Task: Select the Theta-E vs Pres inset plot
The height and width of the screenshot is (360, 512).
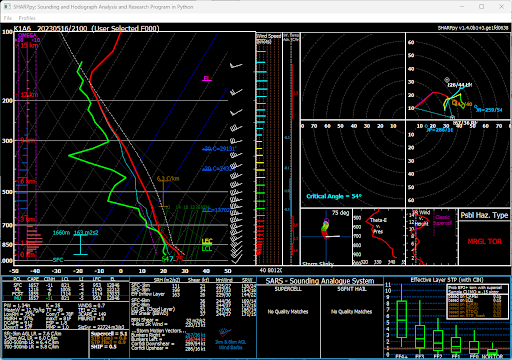Action: [379, 237]
